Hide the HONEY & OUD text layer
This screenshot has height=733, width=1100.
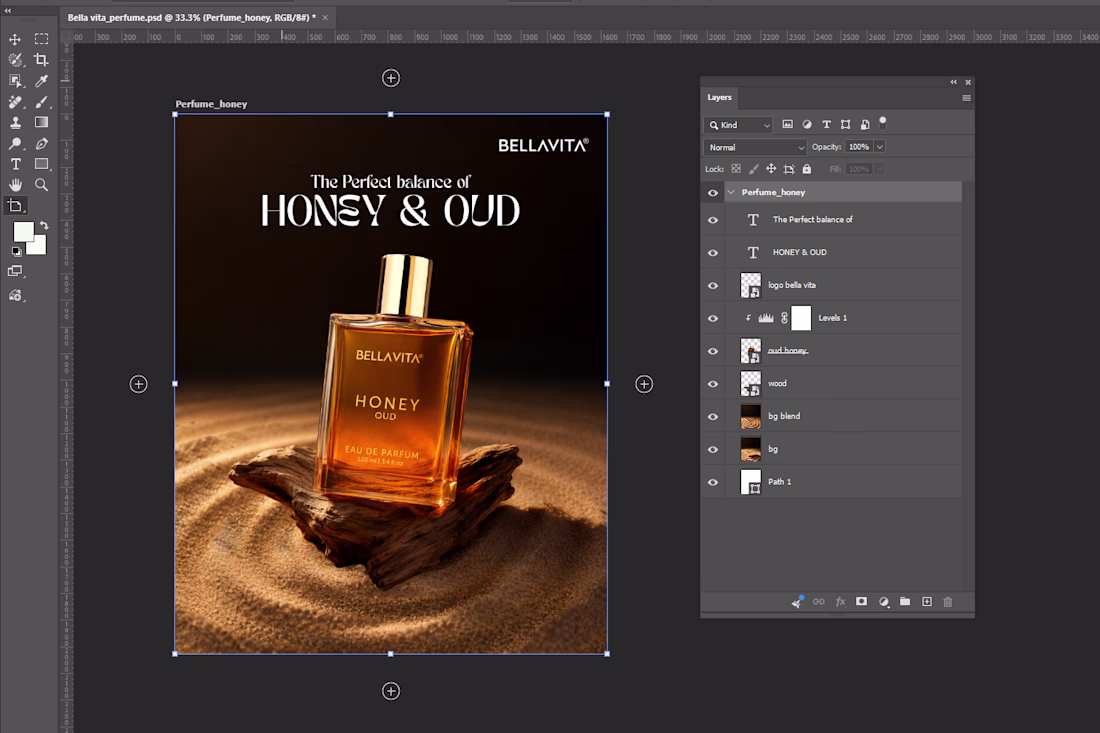713,253
